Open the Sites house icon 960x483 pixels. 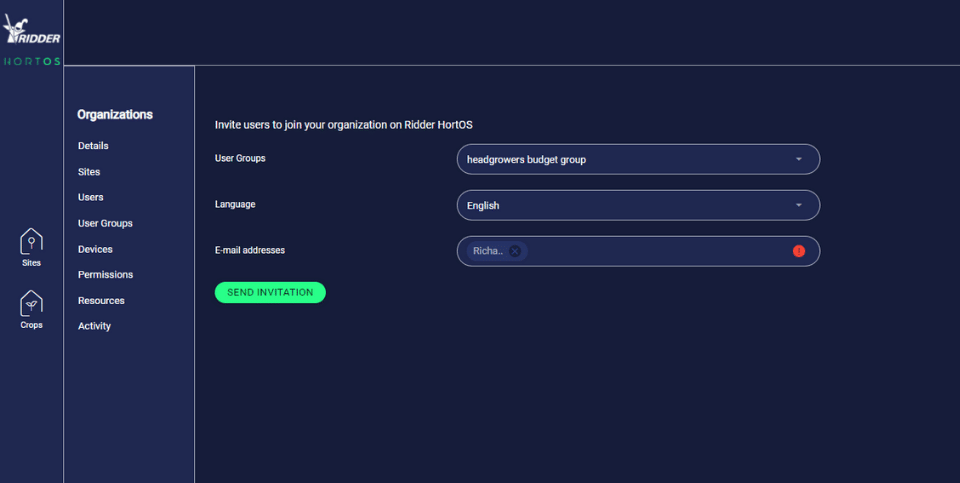(x=31, y=242)
